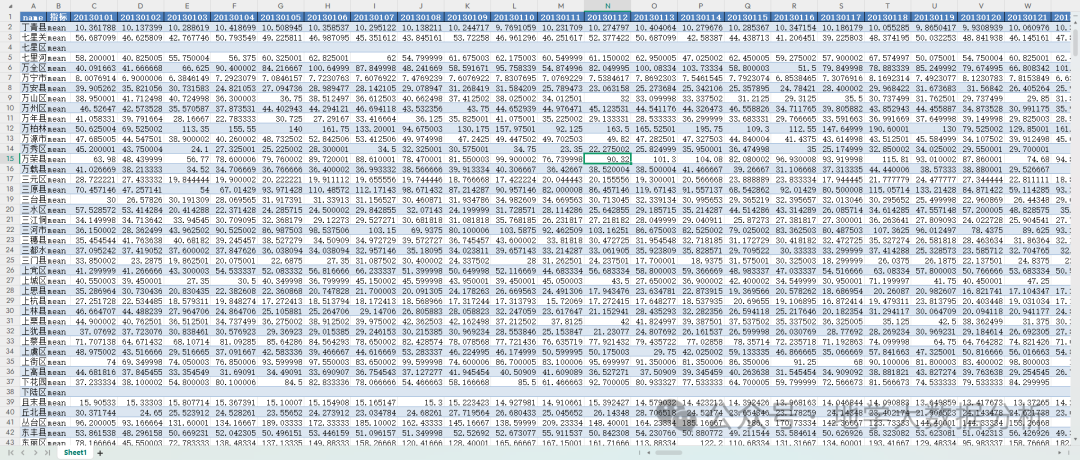Select row 27 header
The width and height of the screenshot is (1080, 460).
click(x=10, y=281)
